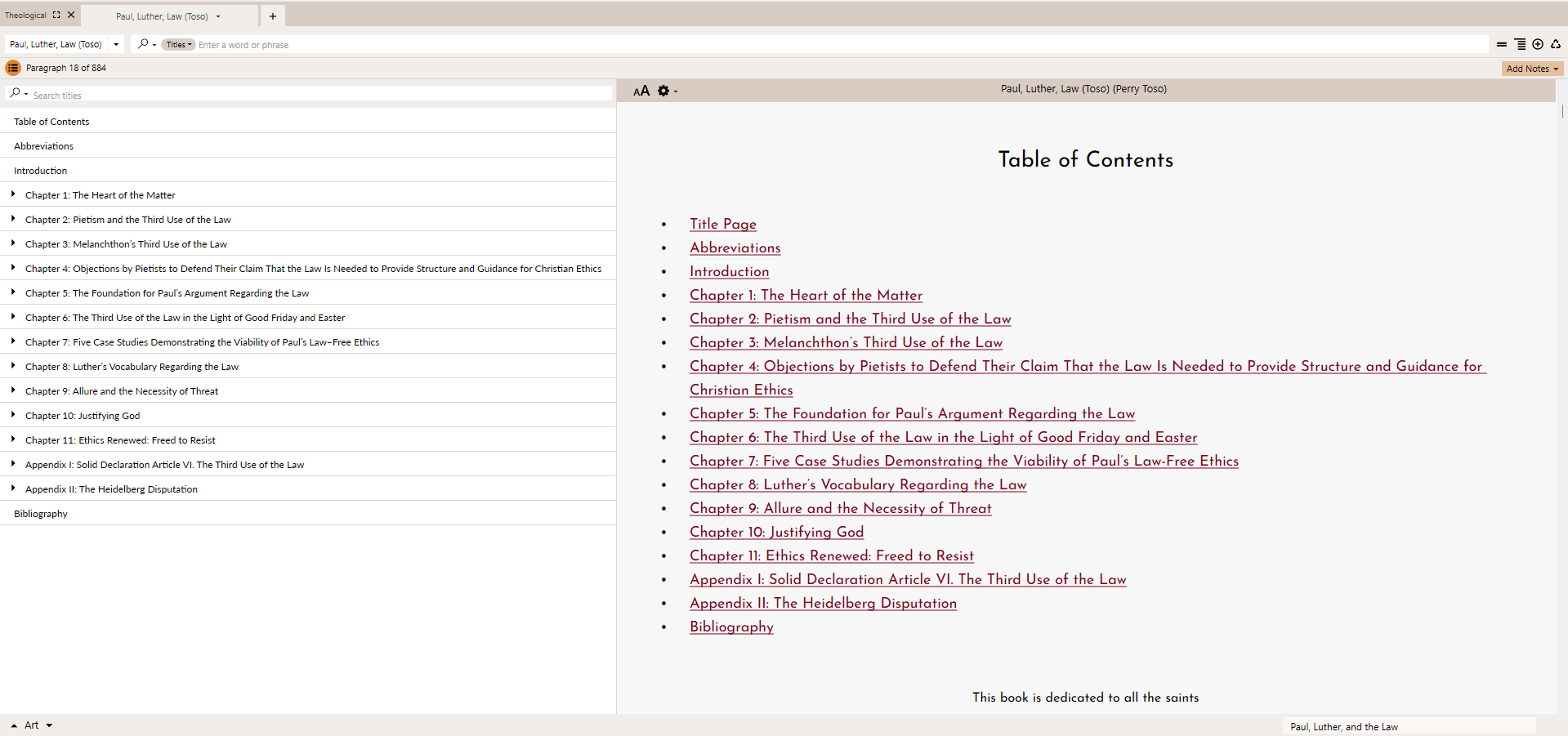Expand the Art panel using up arrow

[x=14, y=725]
